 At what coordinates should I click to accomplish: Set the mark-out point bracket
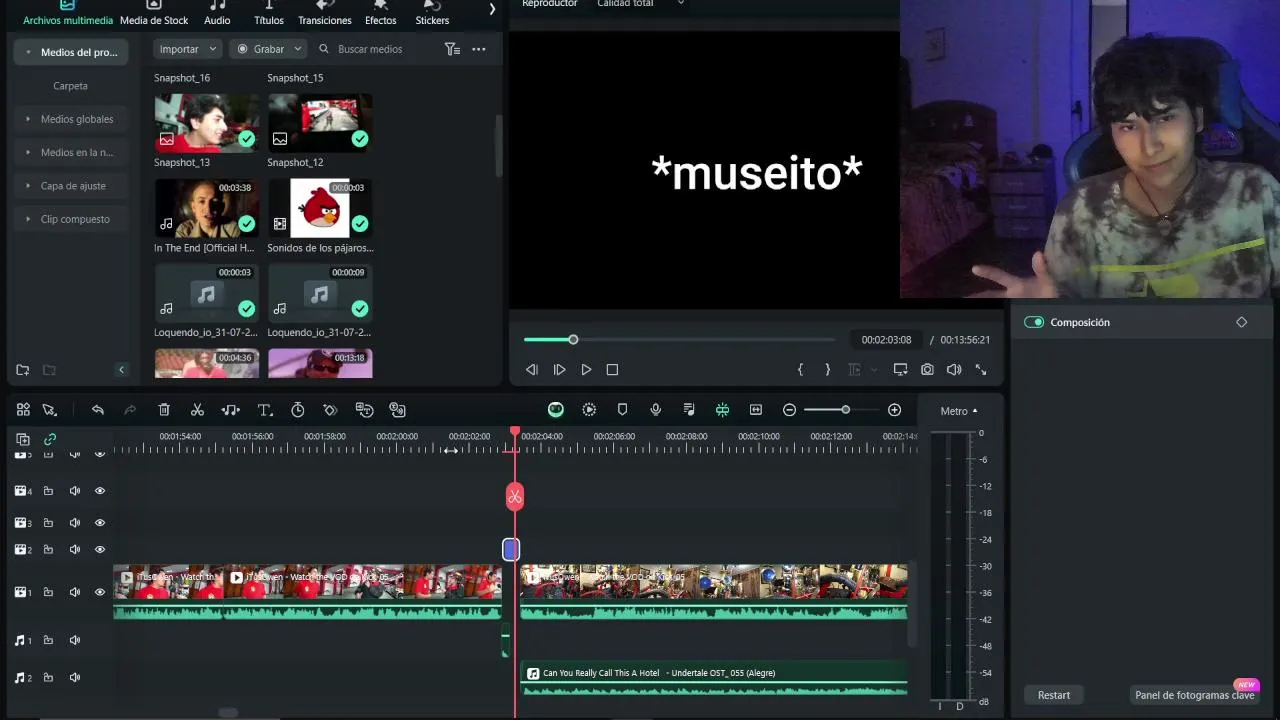827,370
